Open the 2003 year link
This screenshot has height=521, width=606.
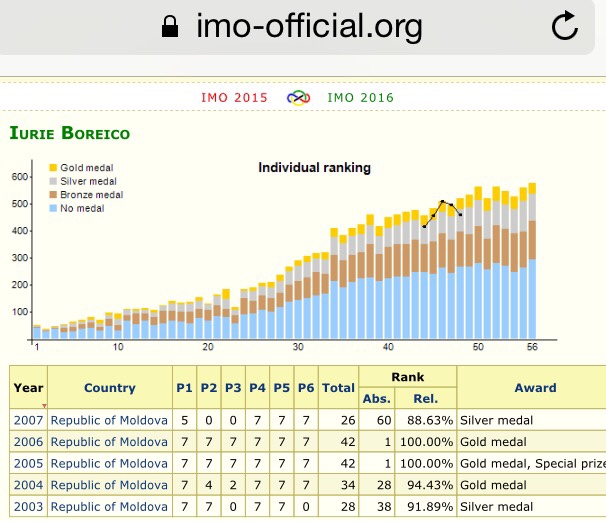click(28, 506)
